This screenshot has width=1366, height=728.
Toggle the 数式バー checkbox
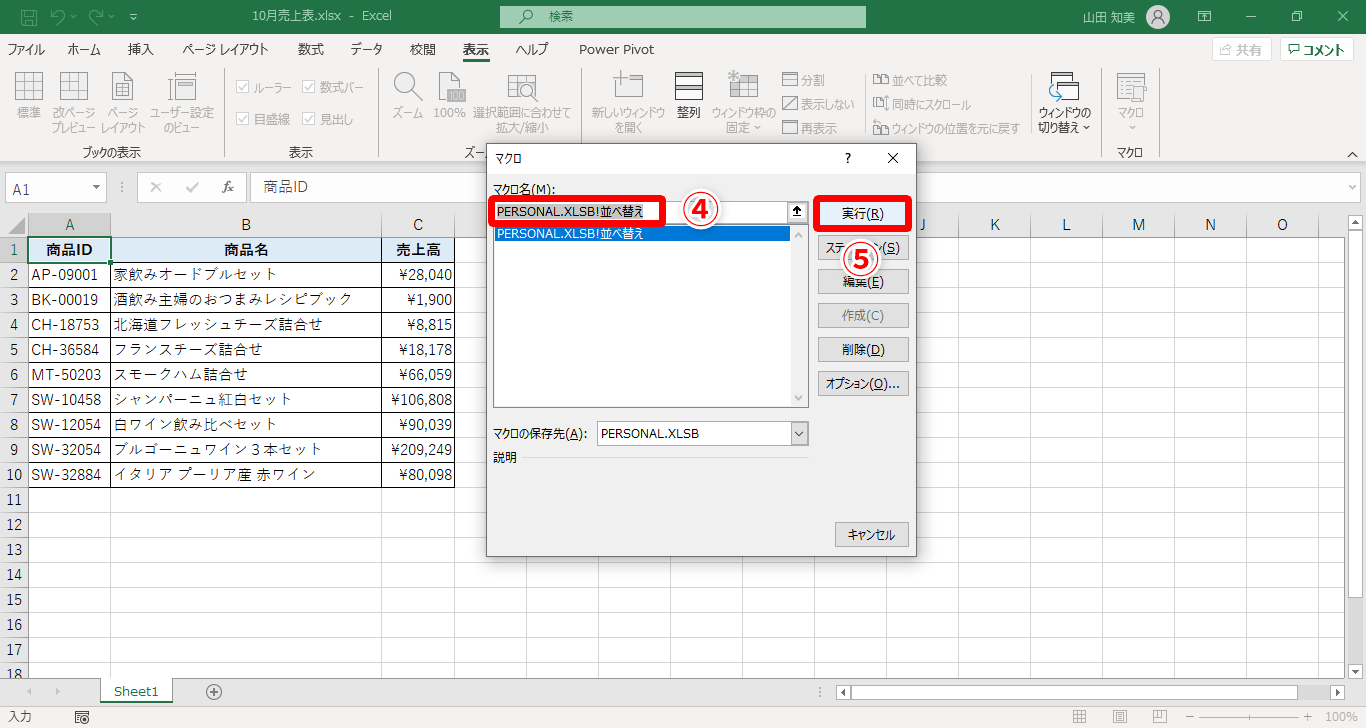pos(333,88)
